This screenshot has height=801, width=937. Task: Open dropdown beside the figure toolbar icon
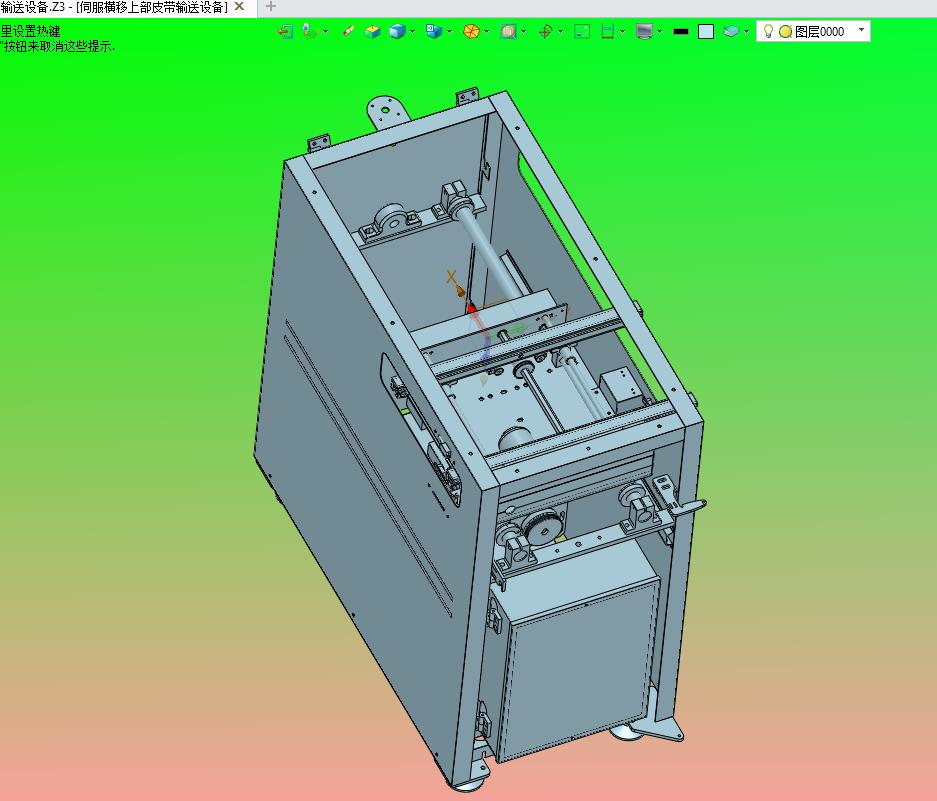pos(326,32)
